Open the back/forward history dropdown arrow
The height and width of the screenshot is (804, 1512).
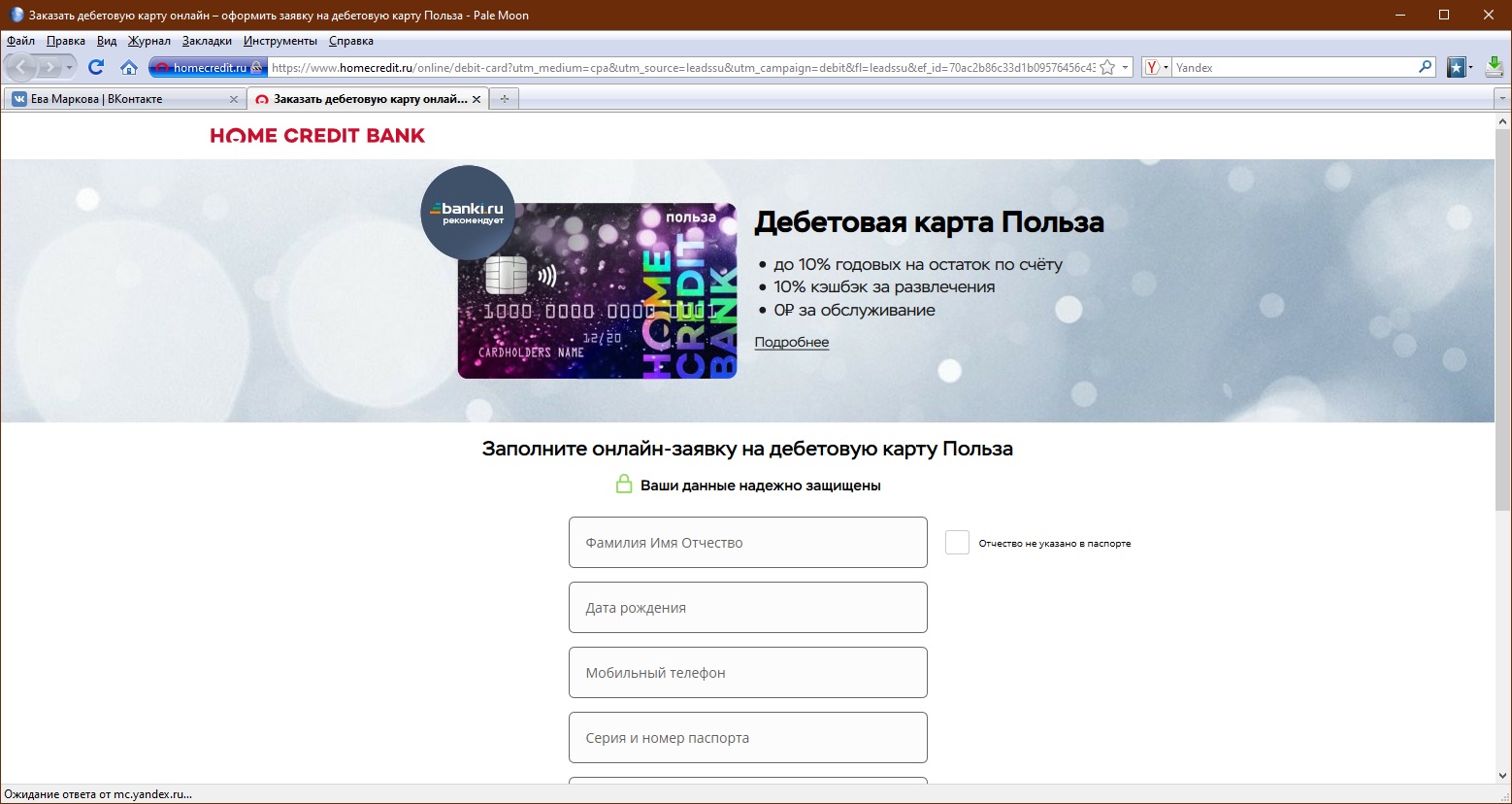[69, 68]
